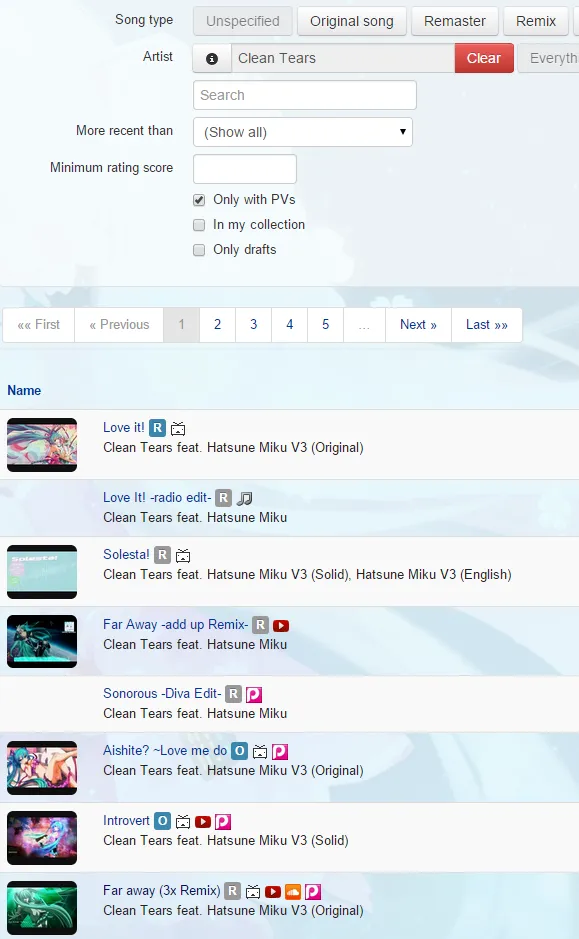Click the artist Search input field
The width and height of the screenshot is (579, 939).
coord(305,95)
